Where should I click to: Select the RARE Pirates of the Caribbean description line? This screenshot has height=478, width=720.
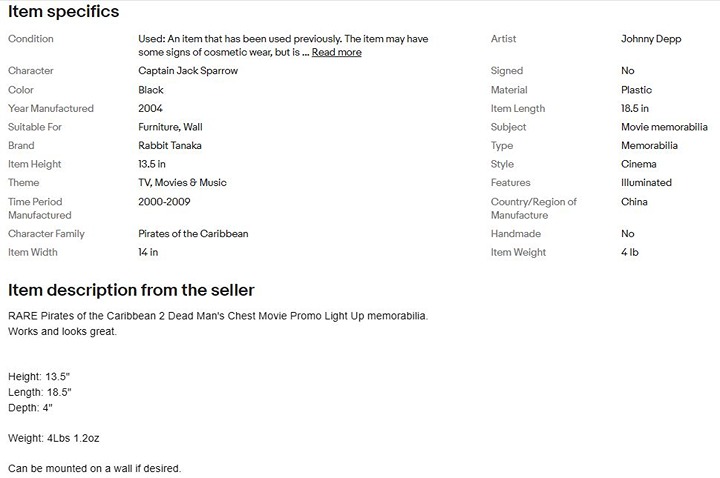click(218, 316)
